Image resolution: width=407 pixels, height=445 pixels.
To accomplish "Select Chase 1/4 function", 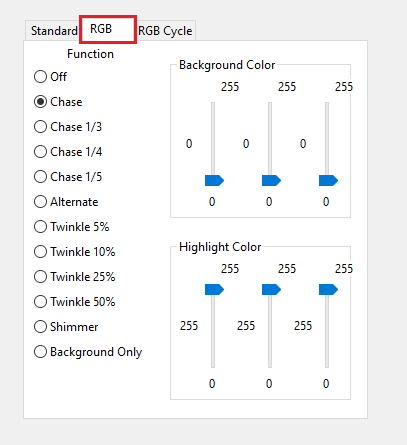I will click(x=68, y=152).
